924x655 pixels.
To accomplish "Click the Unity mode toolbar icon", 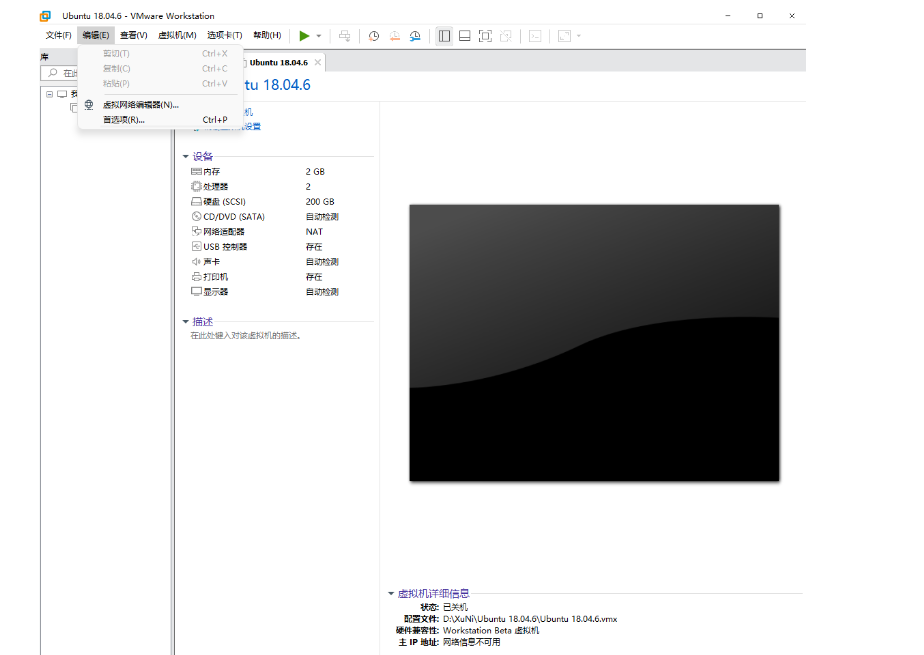I will tap(506, 36).
